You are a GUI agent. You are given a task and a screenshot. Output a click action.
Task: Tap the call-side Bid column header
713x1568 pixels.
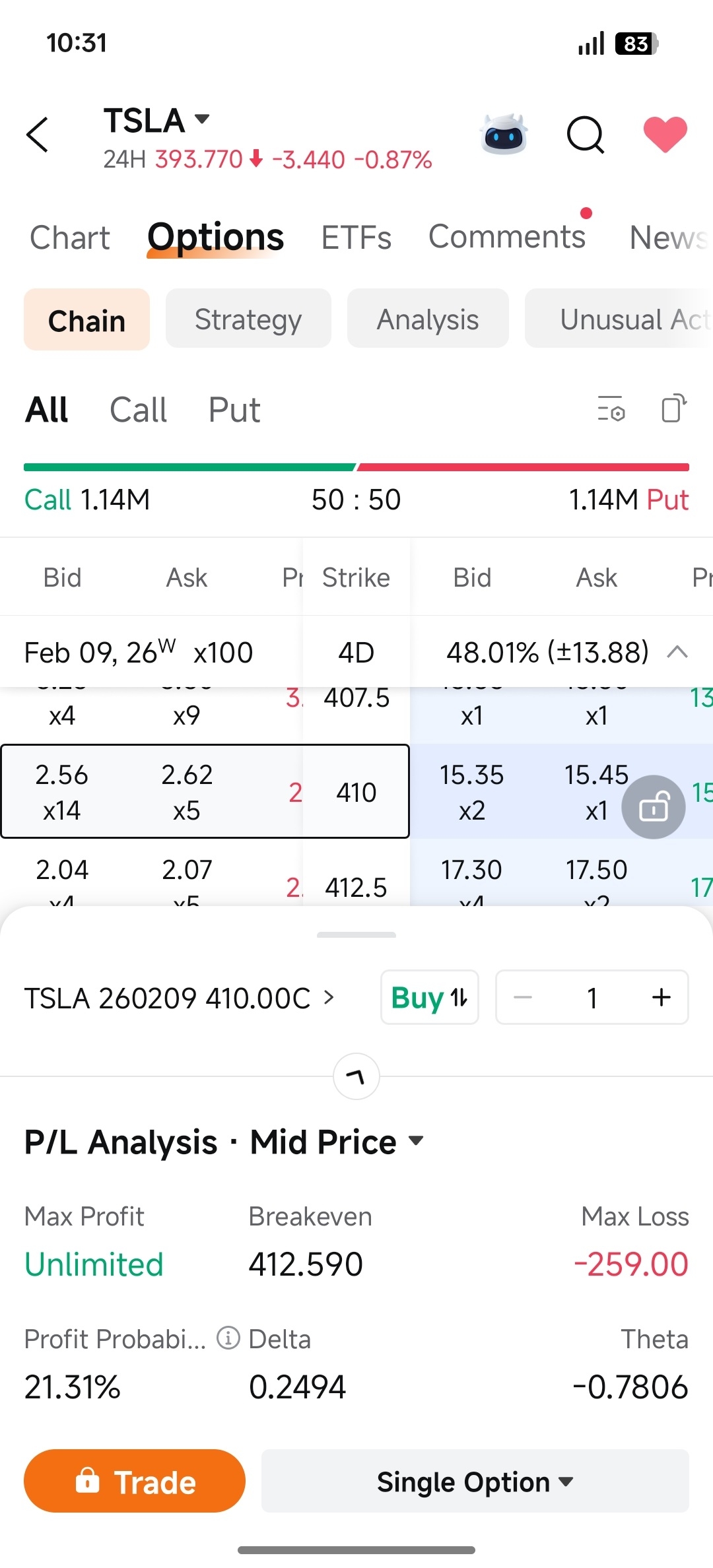(63, 577)
